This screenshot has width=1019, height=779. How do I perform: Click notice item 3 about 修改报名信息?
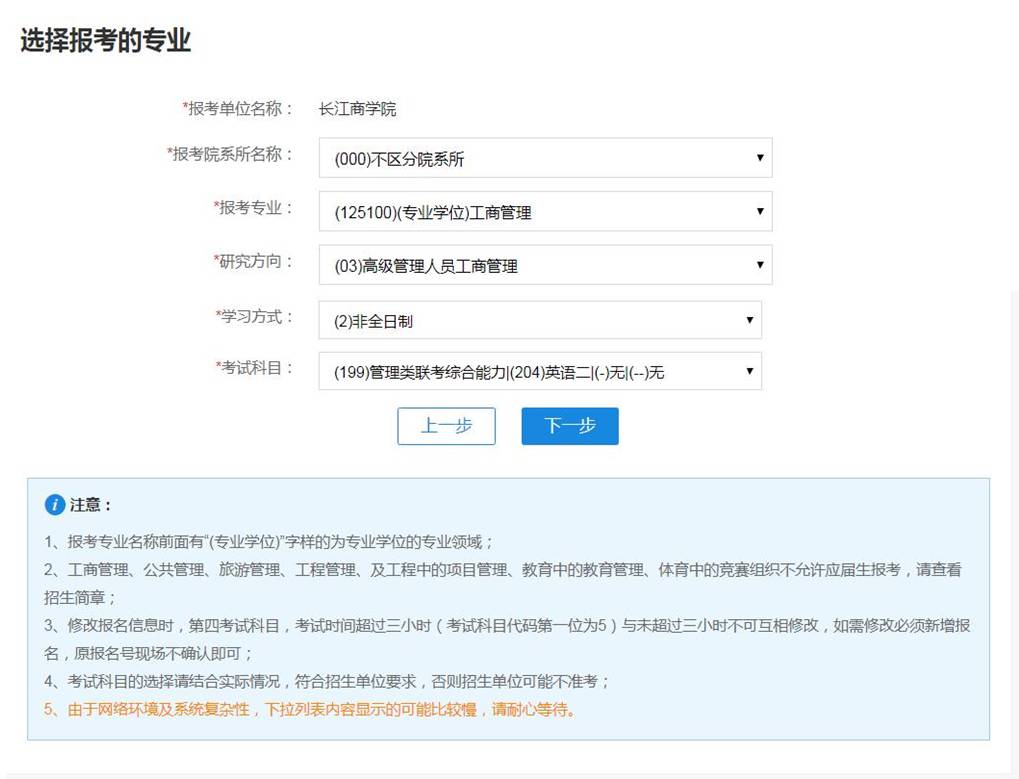click(506, 626)
